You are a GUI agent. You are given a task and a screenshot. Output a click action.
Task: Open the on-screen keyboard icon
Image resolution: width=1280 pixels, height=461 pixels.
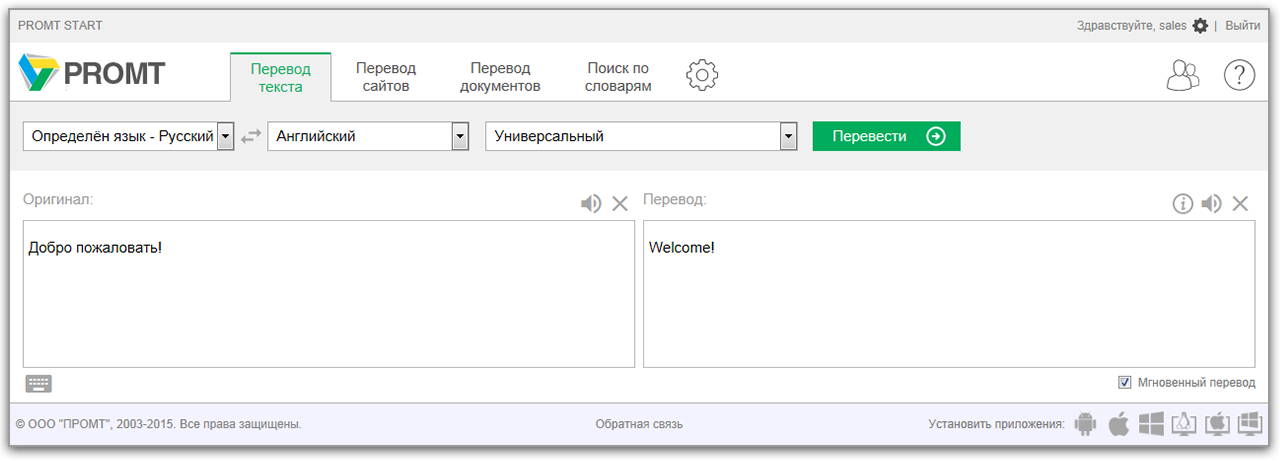(39, 383)
